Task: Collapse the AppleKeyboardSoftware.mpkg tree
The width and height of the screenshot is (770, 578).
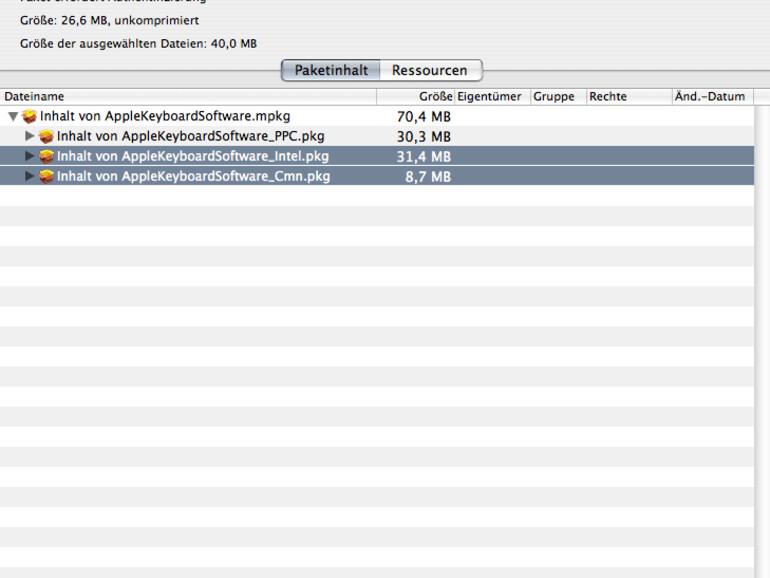Action: click(x=13, y=116)
